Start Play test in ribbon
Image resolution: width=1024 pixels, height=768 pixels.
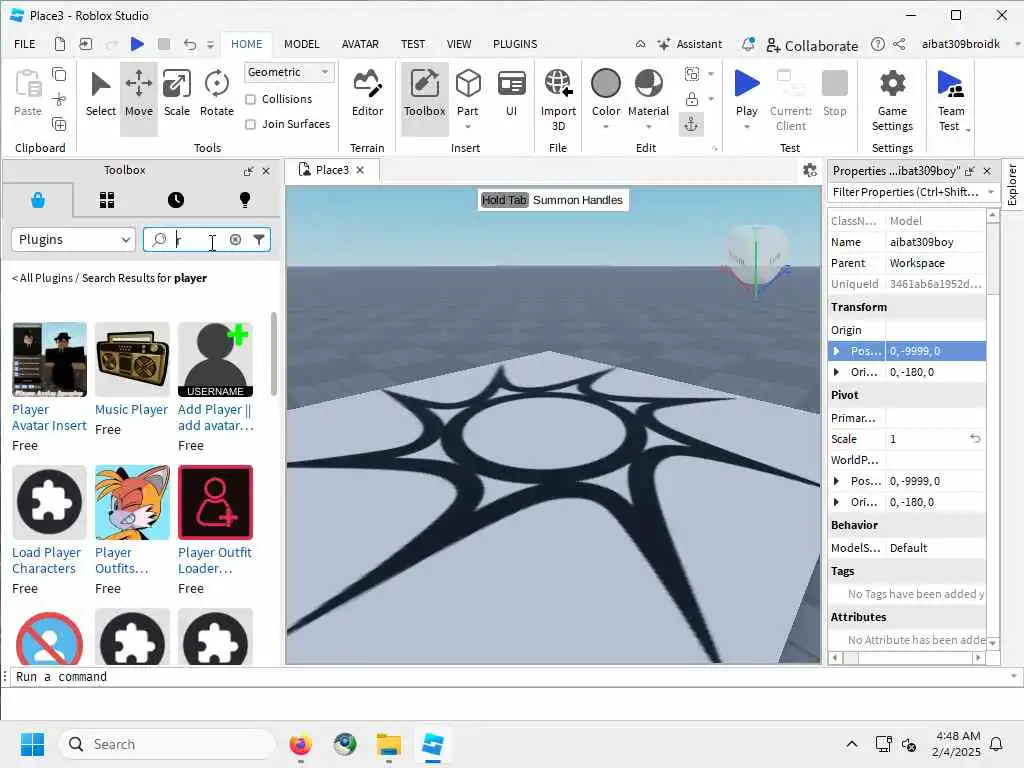(746, 92)
